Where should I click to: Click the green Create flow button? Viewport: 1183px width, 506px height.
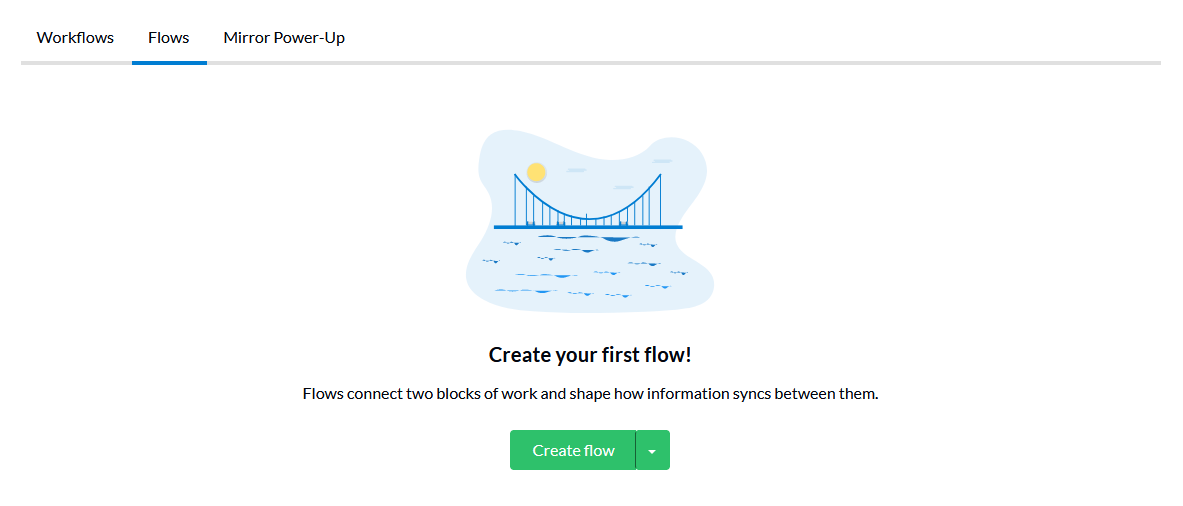tap(573, 450)
